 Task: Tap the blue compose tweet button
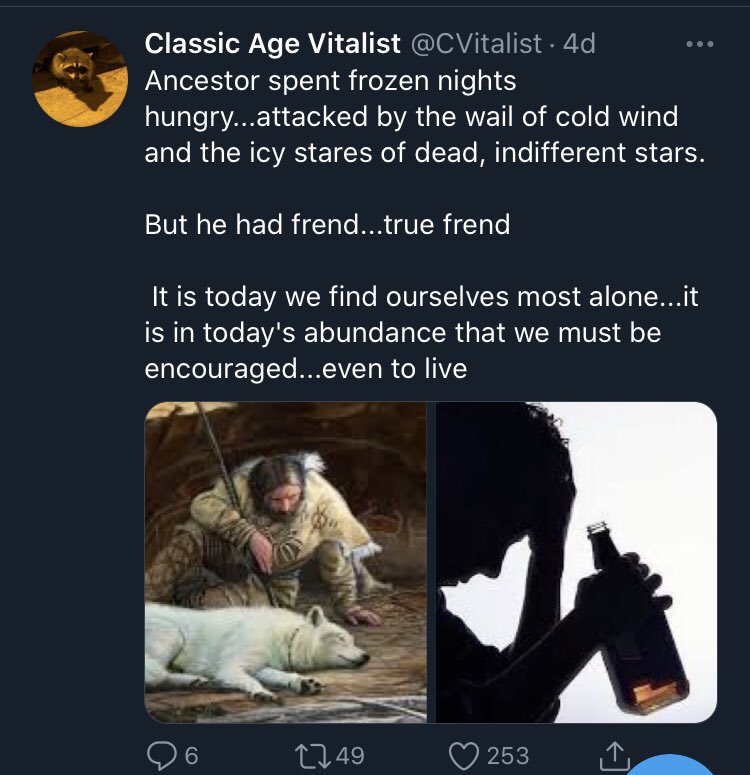pyautogui.click(x=669, y=765)
